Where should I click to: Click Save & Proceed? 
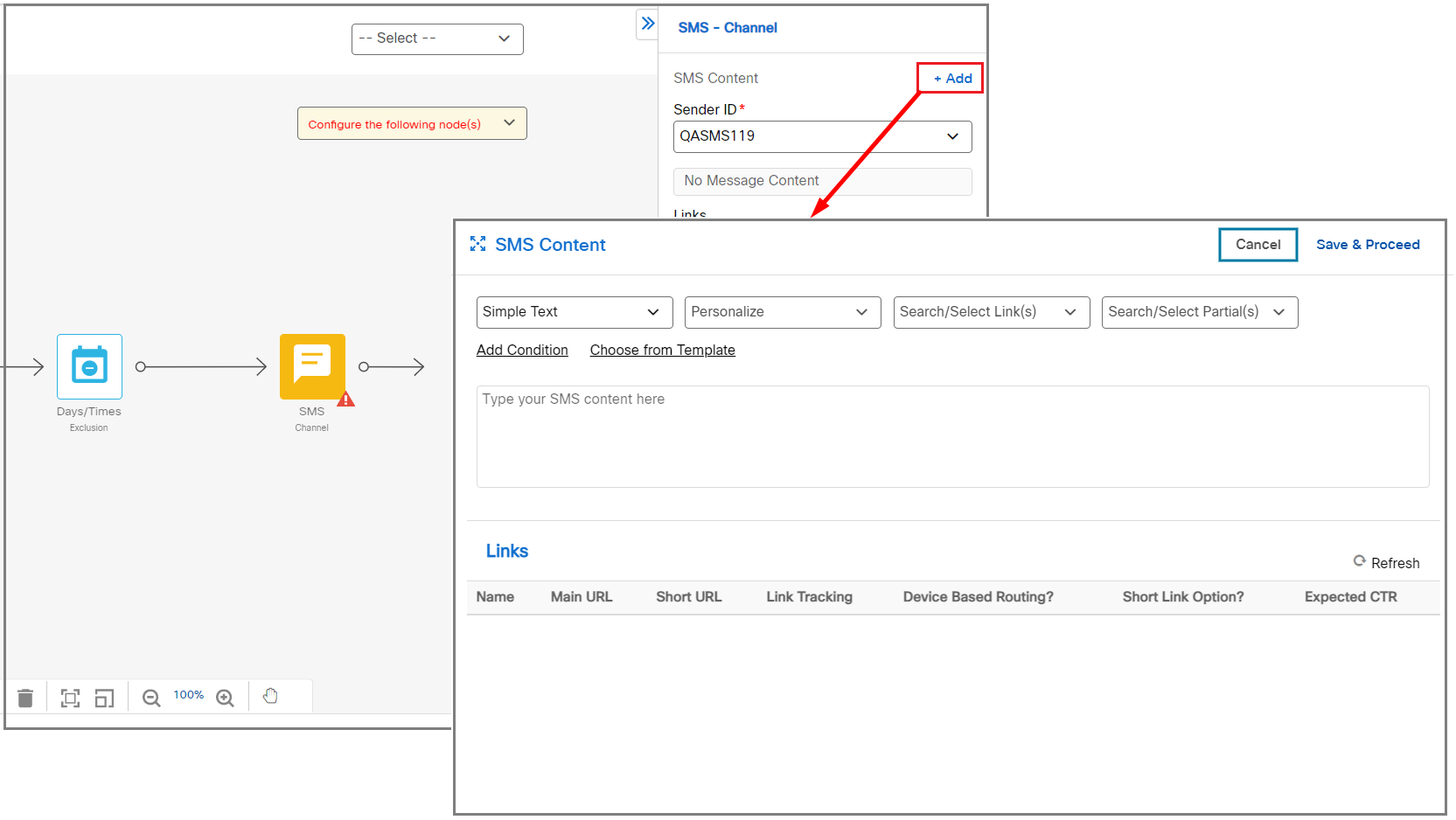point(1368,245)
